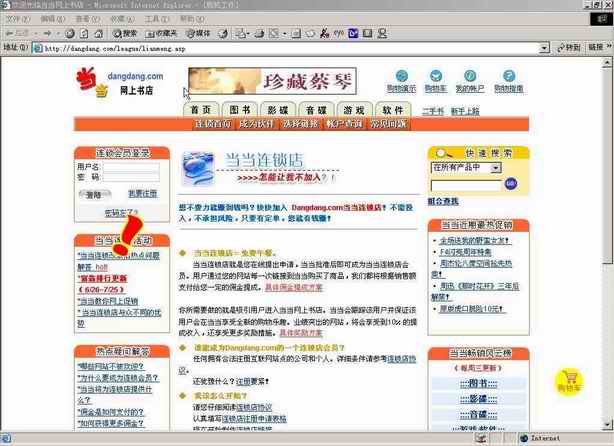Switch to the 图书 books tab
Viewport: 614px width, 446px height.
pos(239,110)
